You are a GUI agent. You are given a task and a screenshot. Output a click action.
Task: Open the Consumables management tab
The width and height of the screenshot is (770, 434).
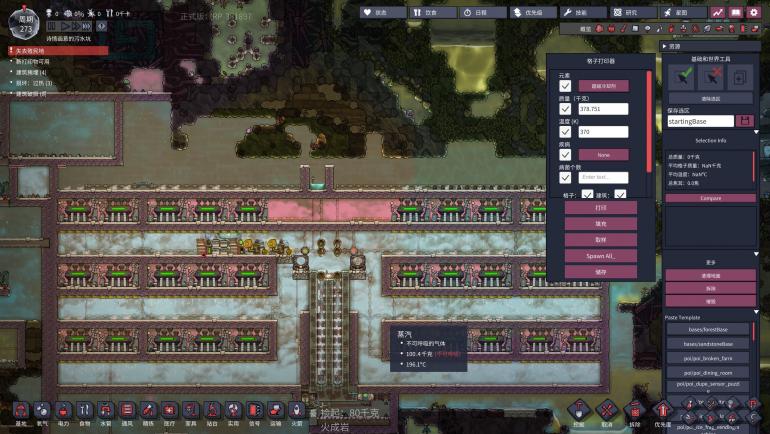tap(433, 13)
